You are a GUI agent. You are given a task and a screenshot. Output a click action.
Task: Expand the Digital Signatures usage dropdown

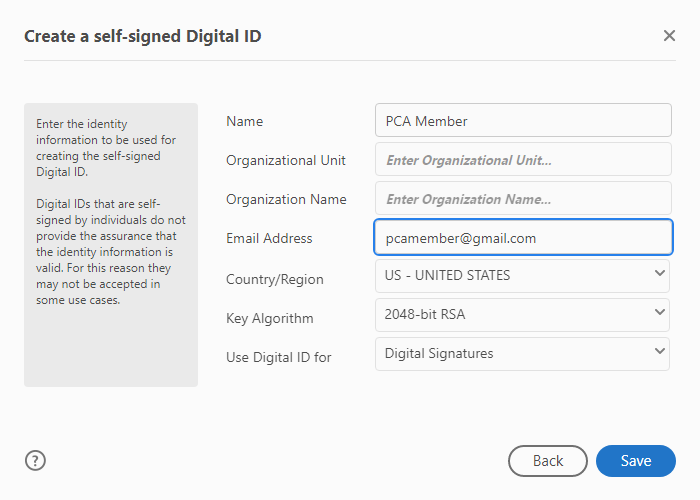[x=522, y=353]
